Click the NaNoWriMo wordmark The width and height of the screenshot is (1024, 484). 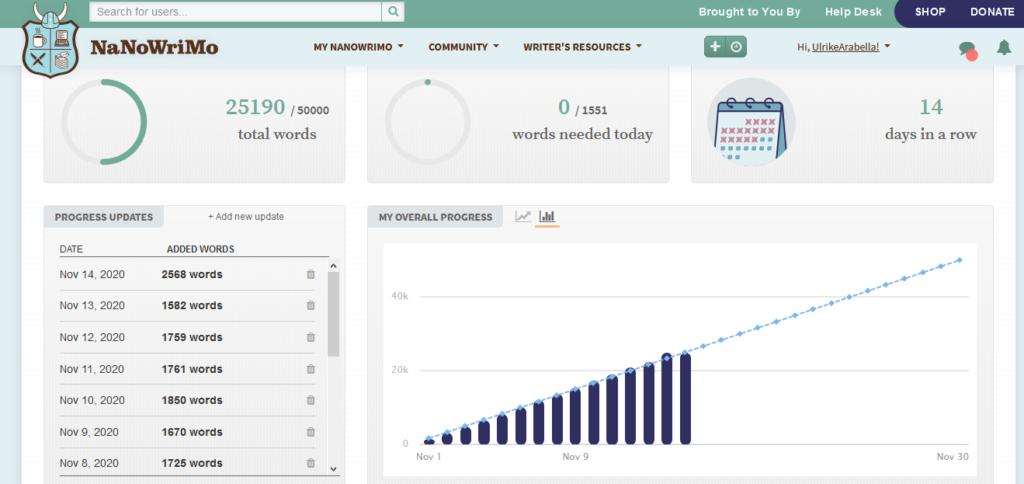tap(154, 47)
